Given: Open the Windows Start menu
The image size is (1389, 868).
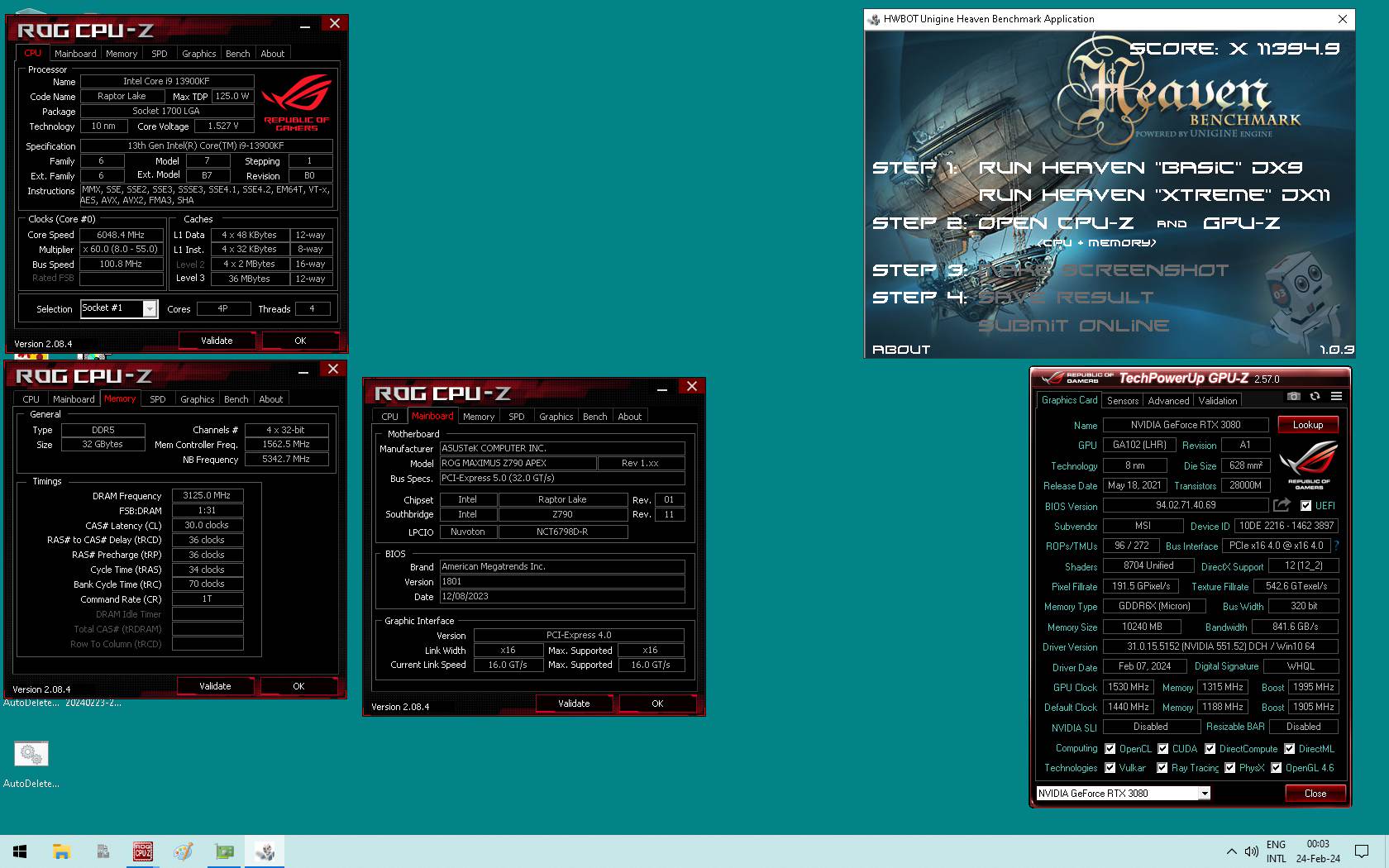Looking at the screenshot, I should coord(20,851).
